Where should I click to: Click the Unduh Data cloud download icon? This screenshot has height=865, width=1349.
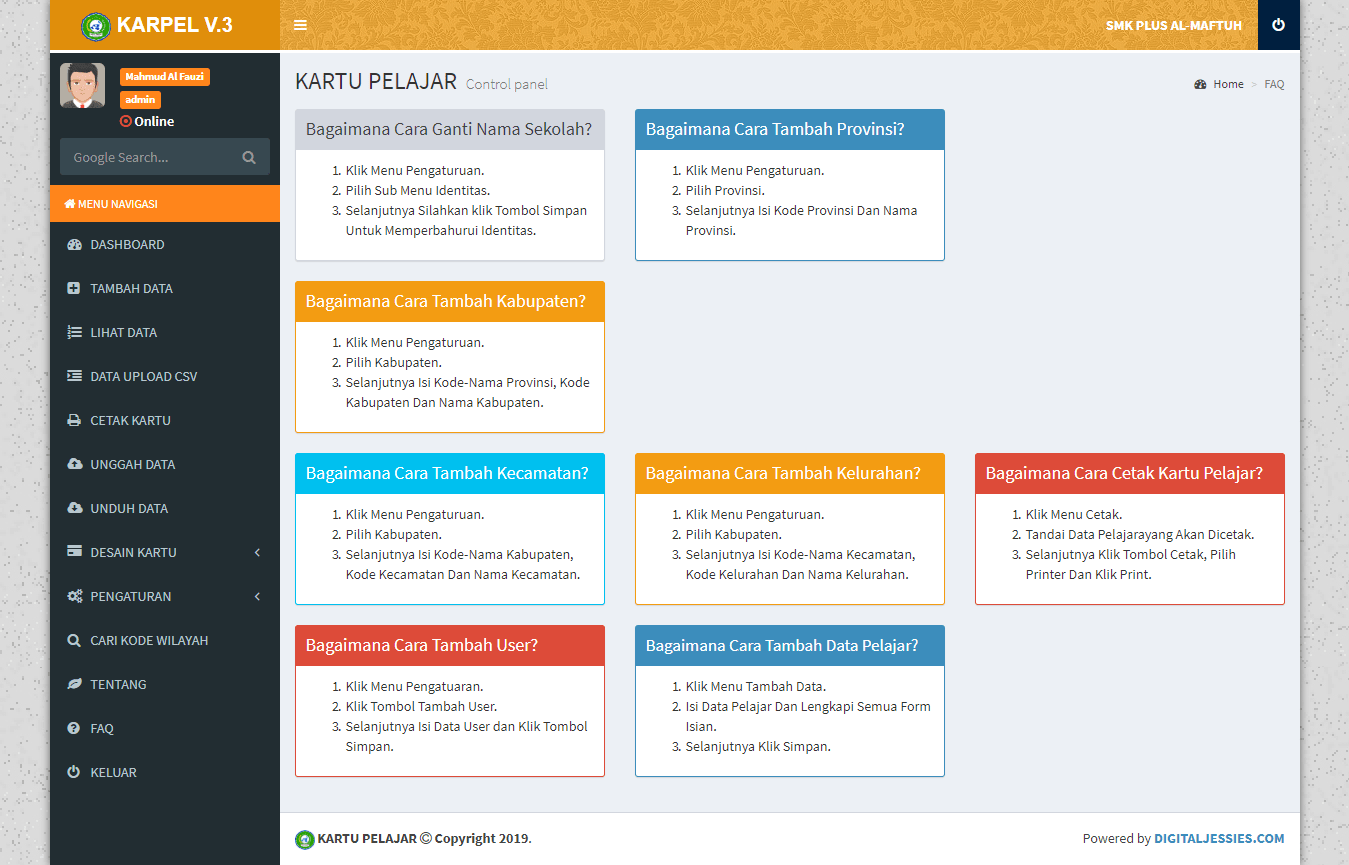tap(74, 509)
